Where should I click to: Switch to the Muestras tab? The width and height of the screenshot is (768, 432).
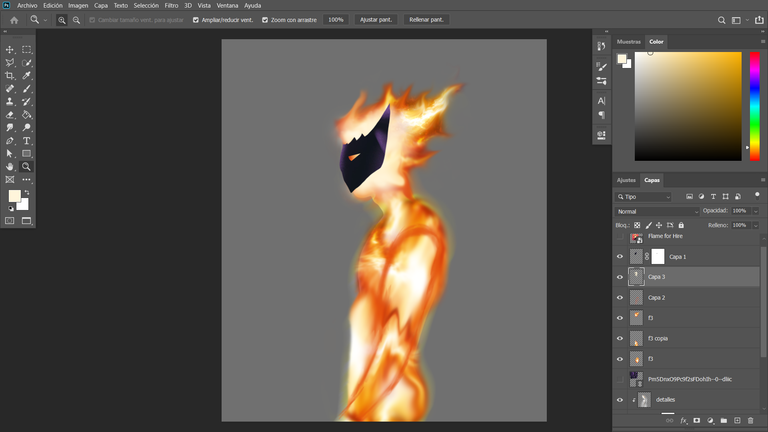(x=628, y=42)
